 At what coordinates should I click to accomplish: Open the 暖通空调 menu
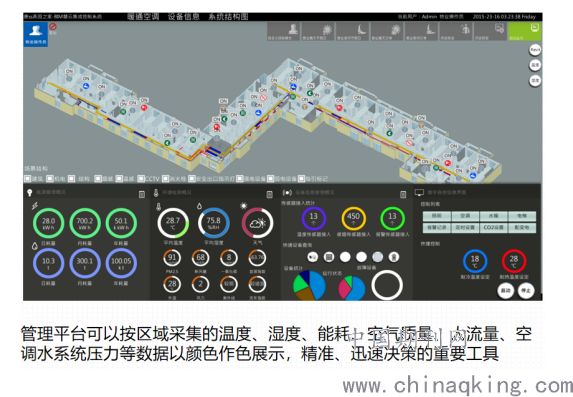point(143,16)
